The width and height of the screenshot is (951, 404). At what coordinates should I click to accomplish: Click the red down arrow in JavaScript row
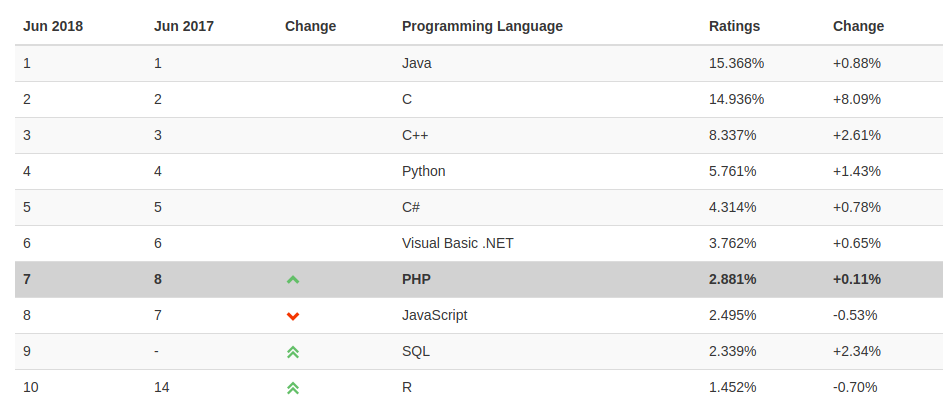293,316
